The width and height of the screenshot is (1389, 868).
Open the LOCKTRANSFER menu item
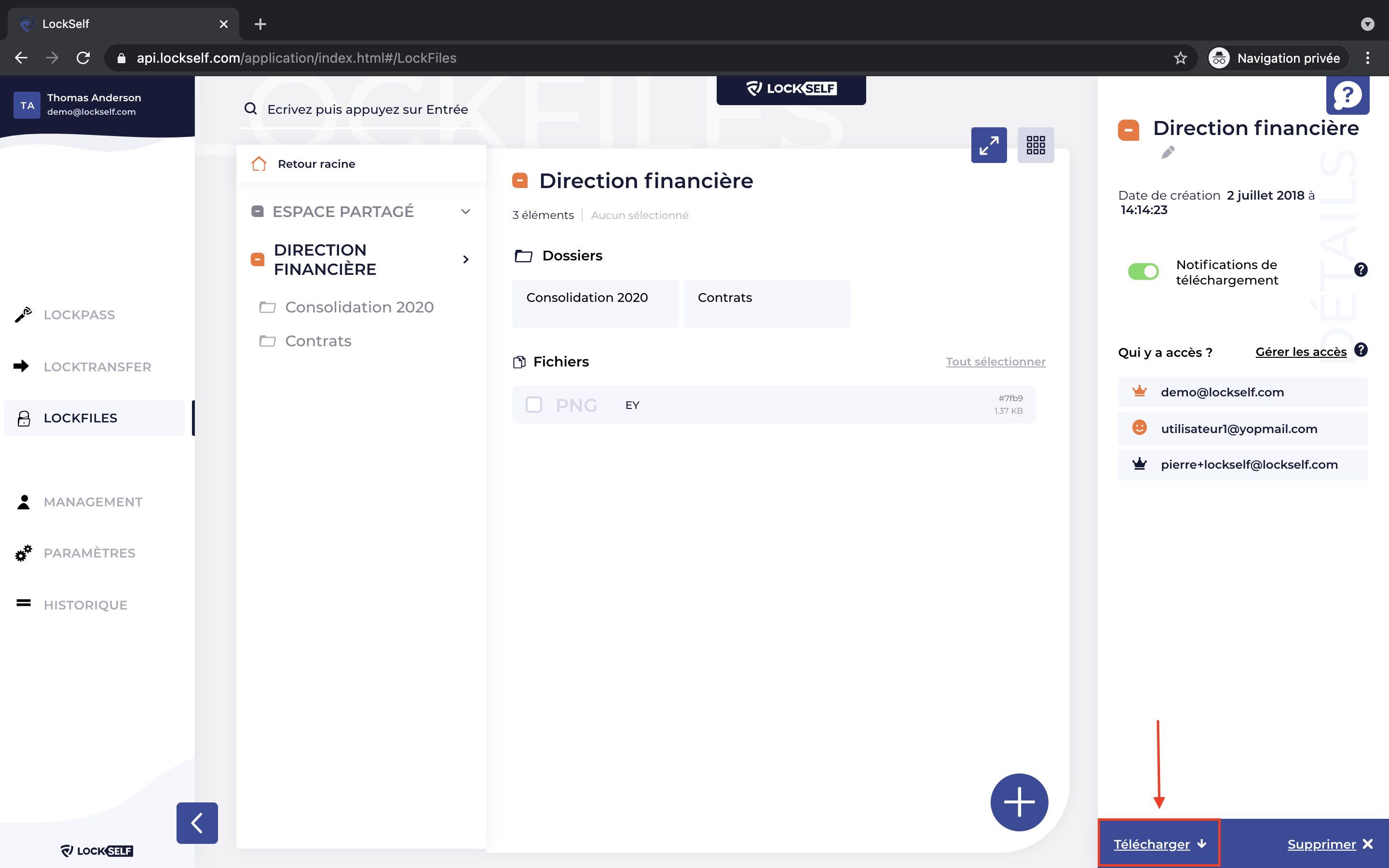point(97,366)
